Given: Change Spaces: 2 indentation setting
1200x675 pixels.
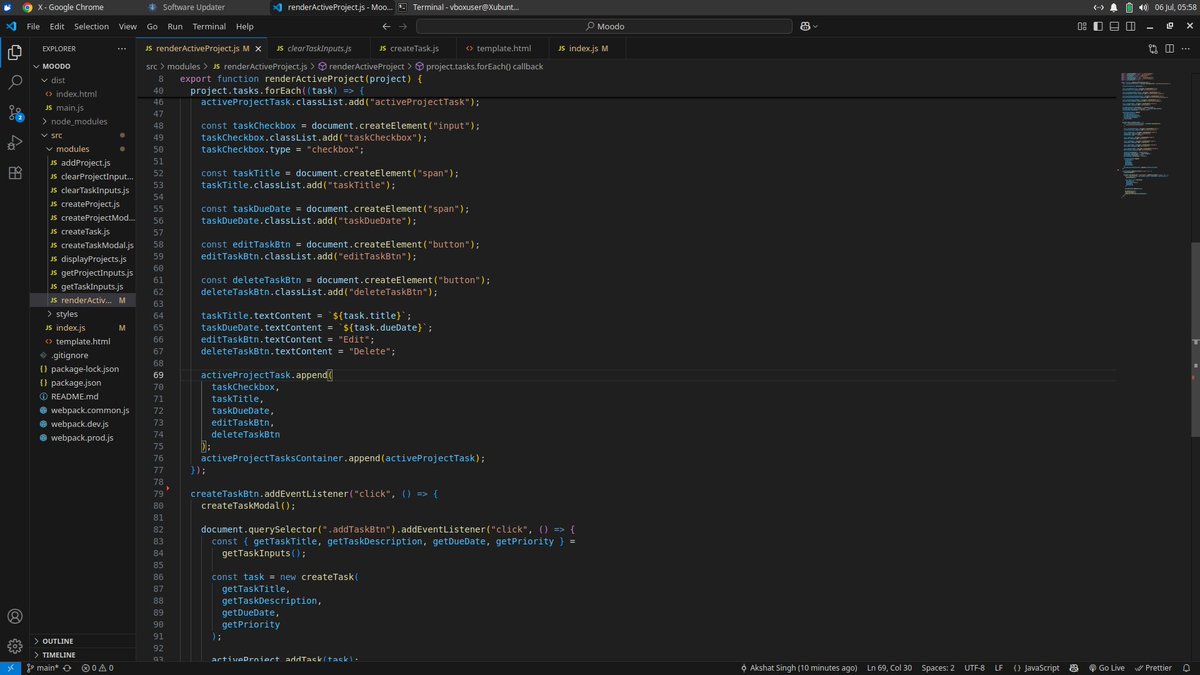Looking at the screenshot, I should [937, 667].
